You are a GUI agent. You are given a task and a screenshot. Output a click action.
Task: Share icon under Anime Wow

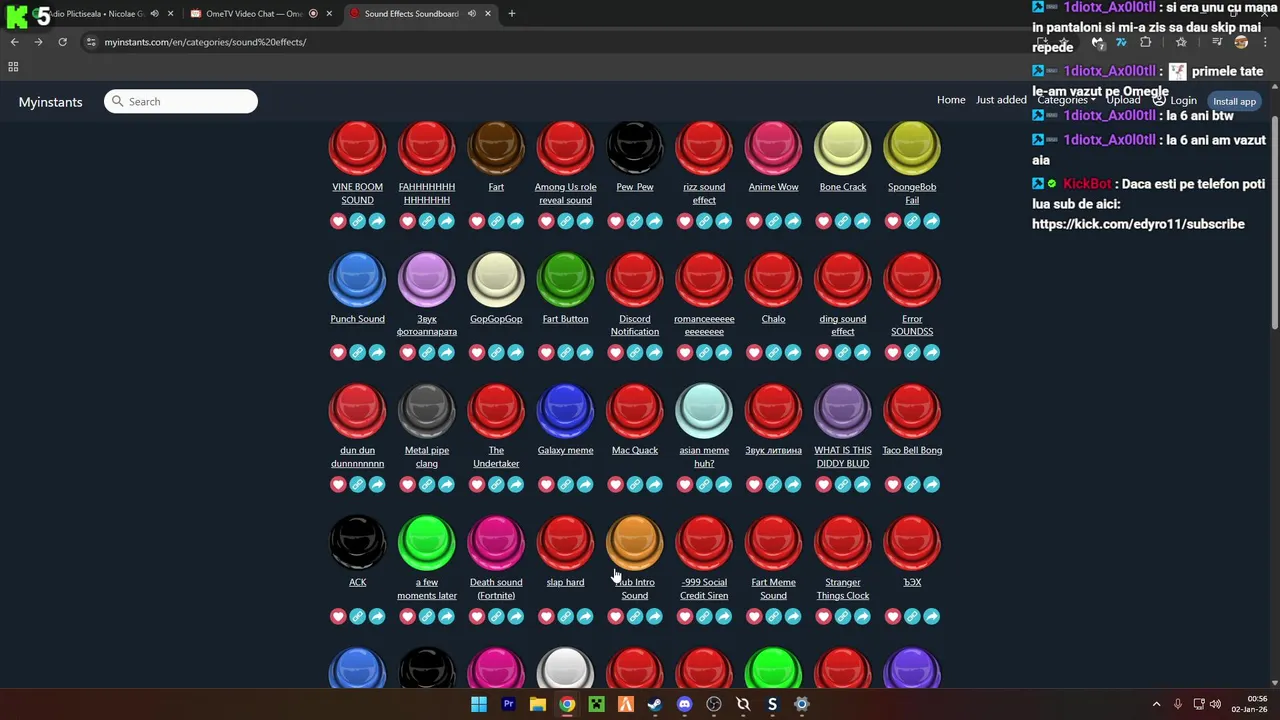(793, 221)
